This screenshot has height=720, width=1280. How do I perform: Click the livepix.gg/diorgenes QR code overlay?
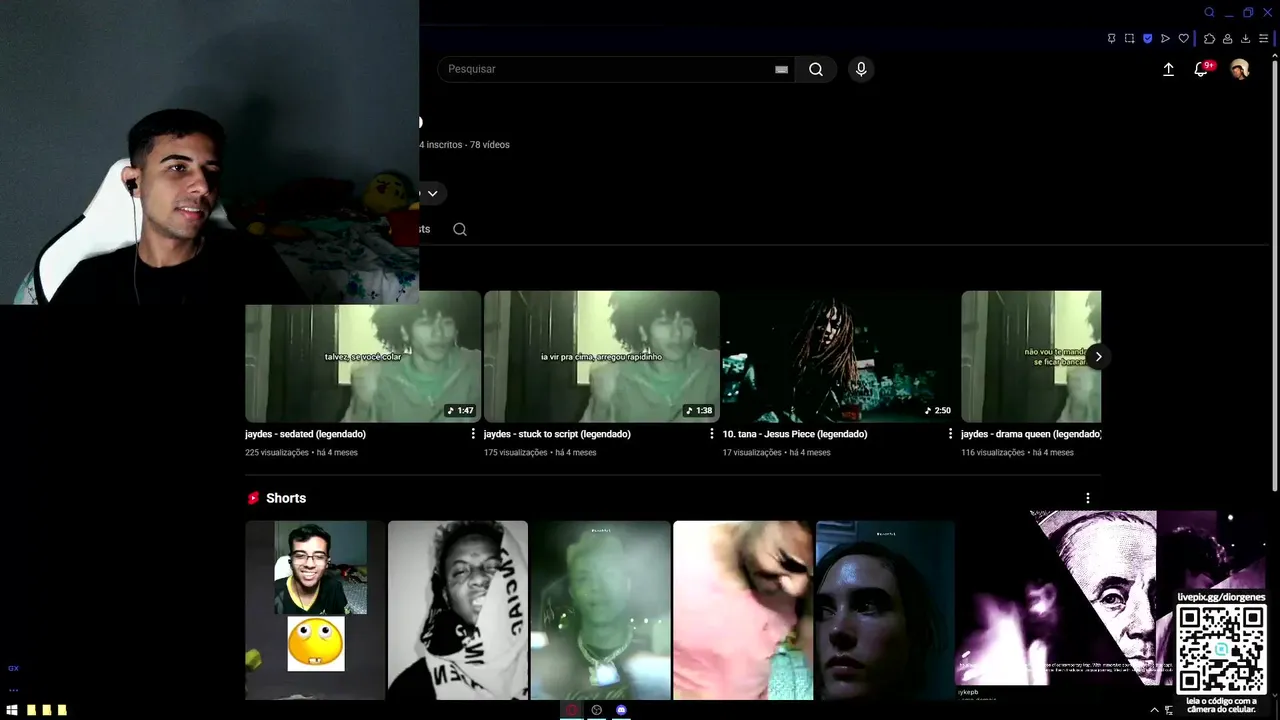tap(1221, 648)
